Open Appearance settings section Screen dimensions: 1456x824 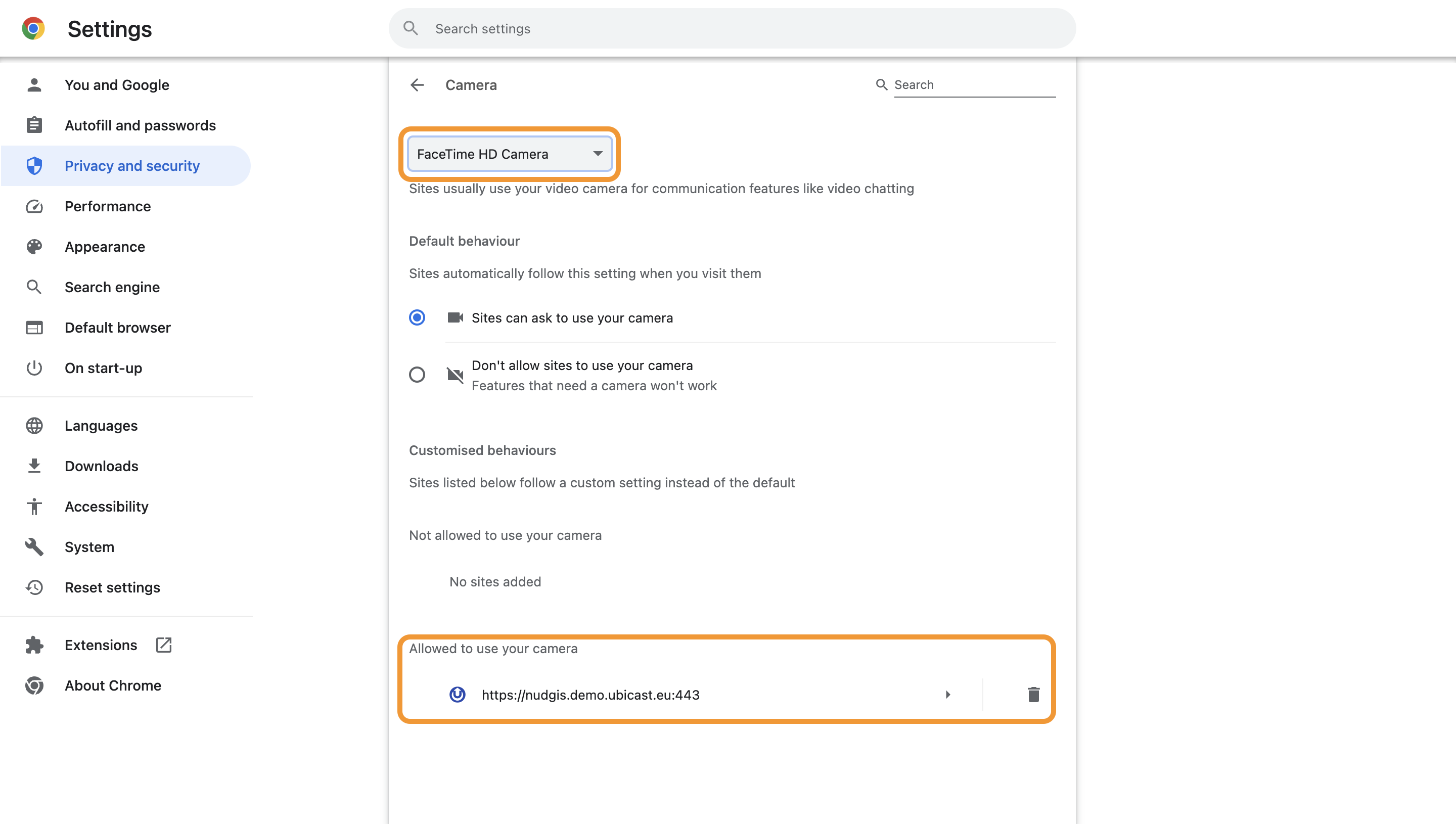[x=125, y=247]
